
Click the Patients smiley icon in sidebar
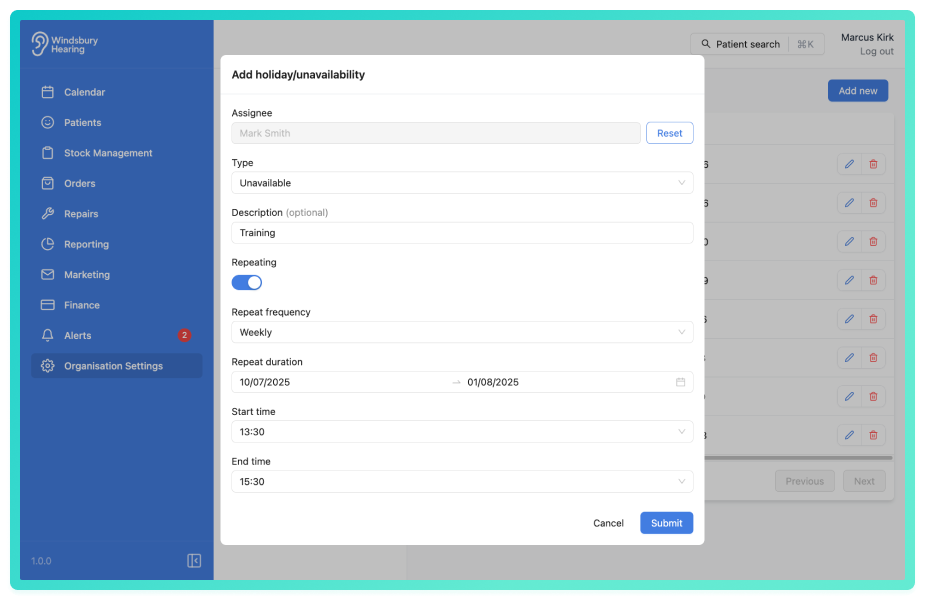coord(48,122)
